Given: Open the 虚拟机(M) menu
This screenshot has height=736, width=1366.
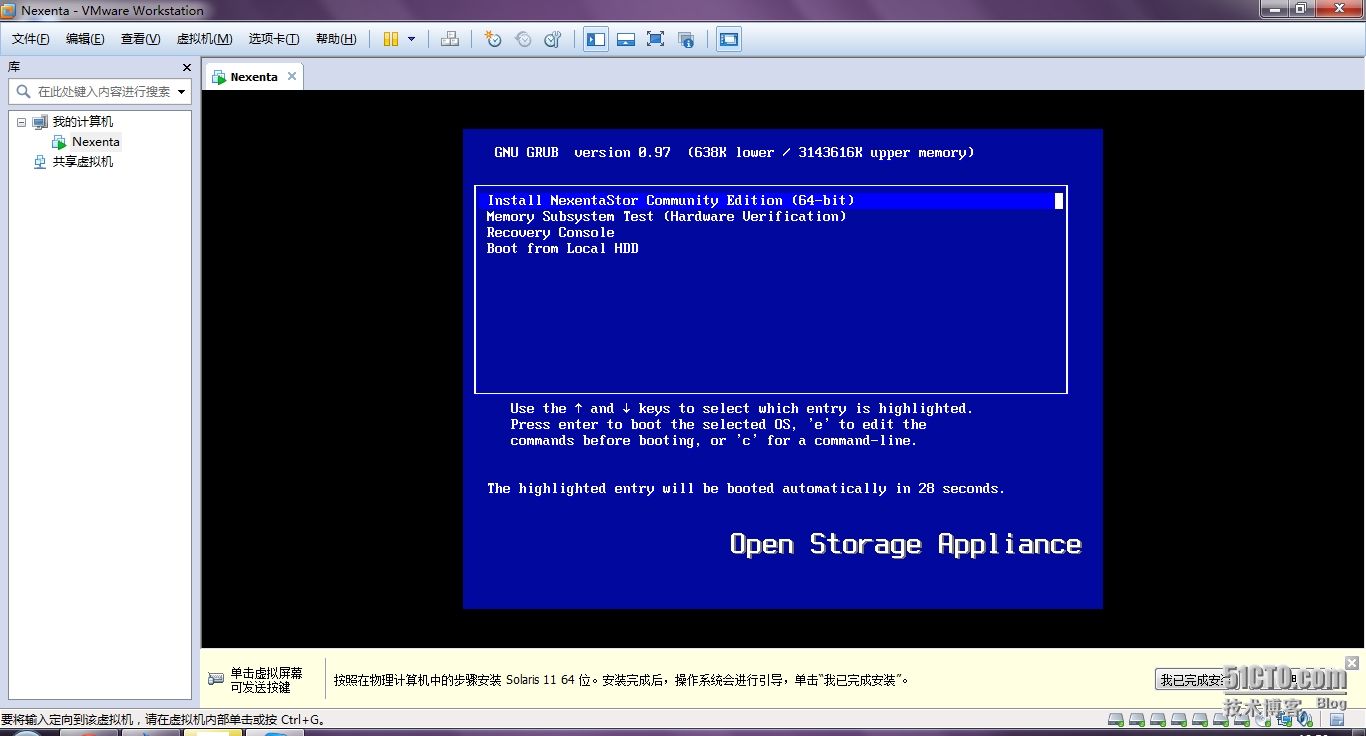Looking at the screenshot, I should tap(204, 39).
